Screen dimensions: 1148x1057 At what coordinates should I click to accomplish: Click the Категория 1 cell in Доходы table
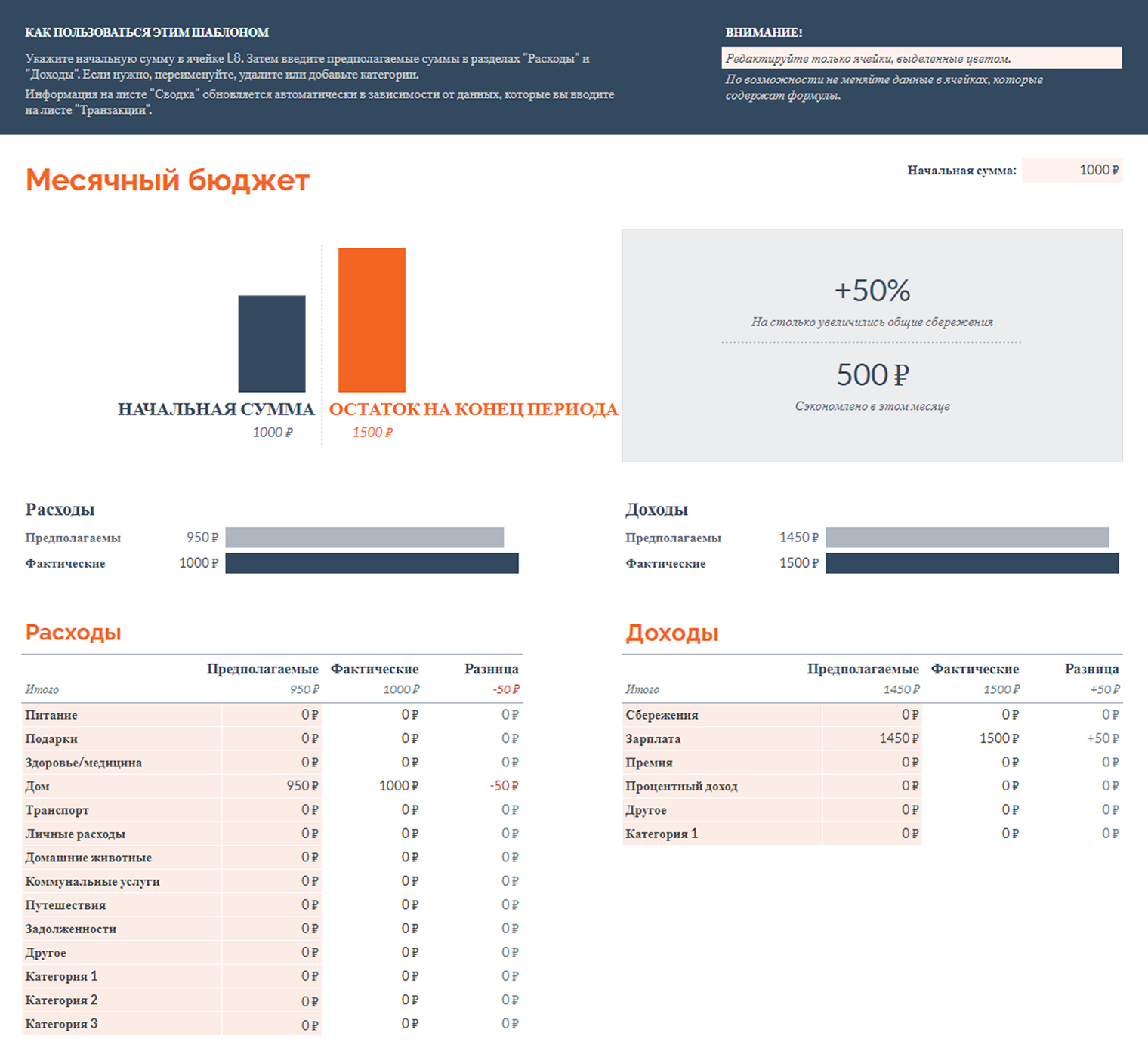722,834
